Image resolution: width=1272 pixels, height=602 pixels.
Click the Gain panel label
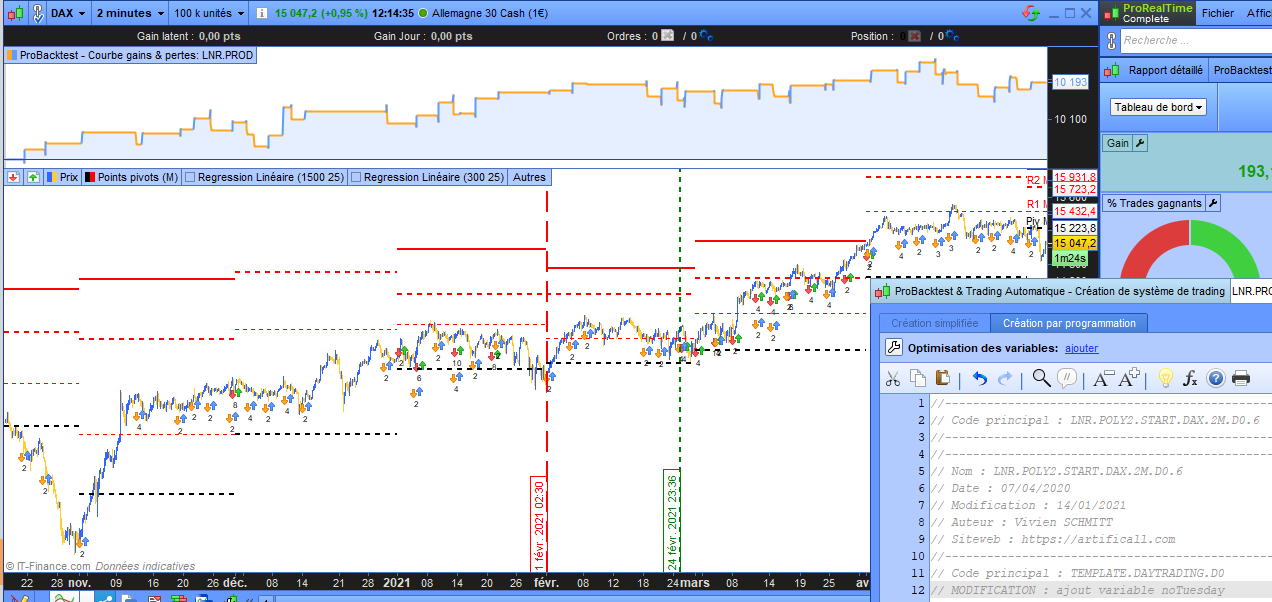point(1118,143)
